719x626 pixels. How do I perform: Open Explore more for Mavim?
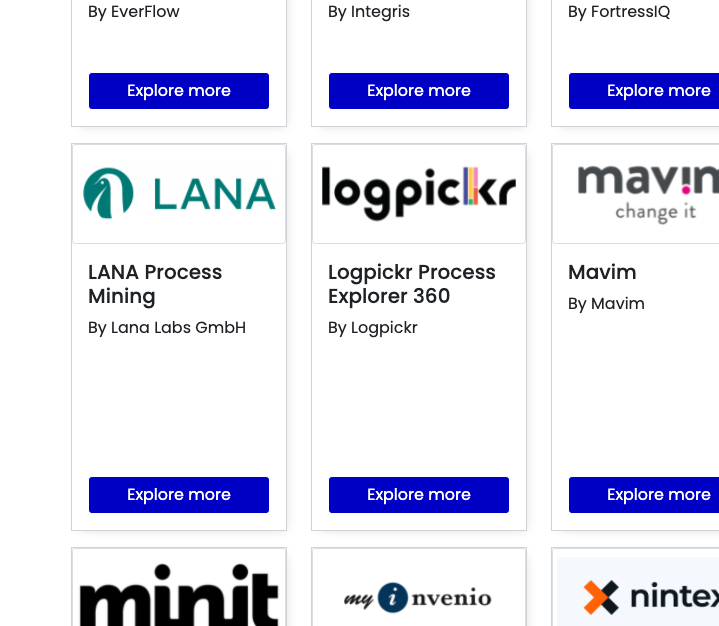[644, 495]
